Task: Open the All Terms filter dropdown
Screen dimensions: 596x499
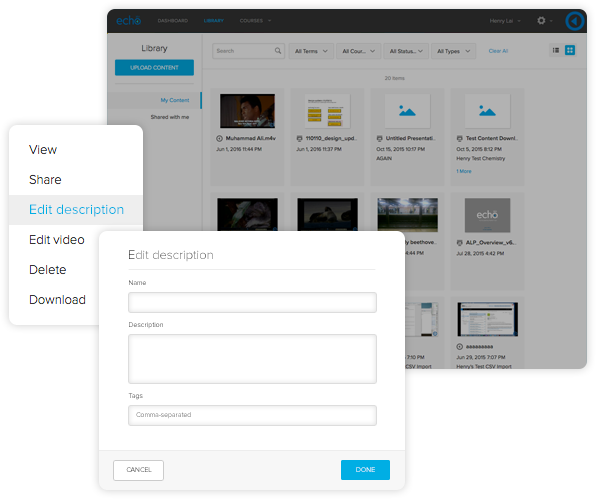Action: (311, 51)
